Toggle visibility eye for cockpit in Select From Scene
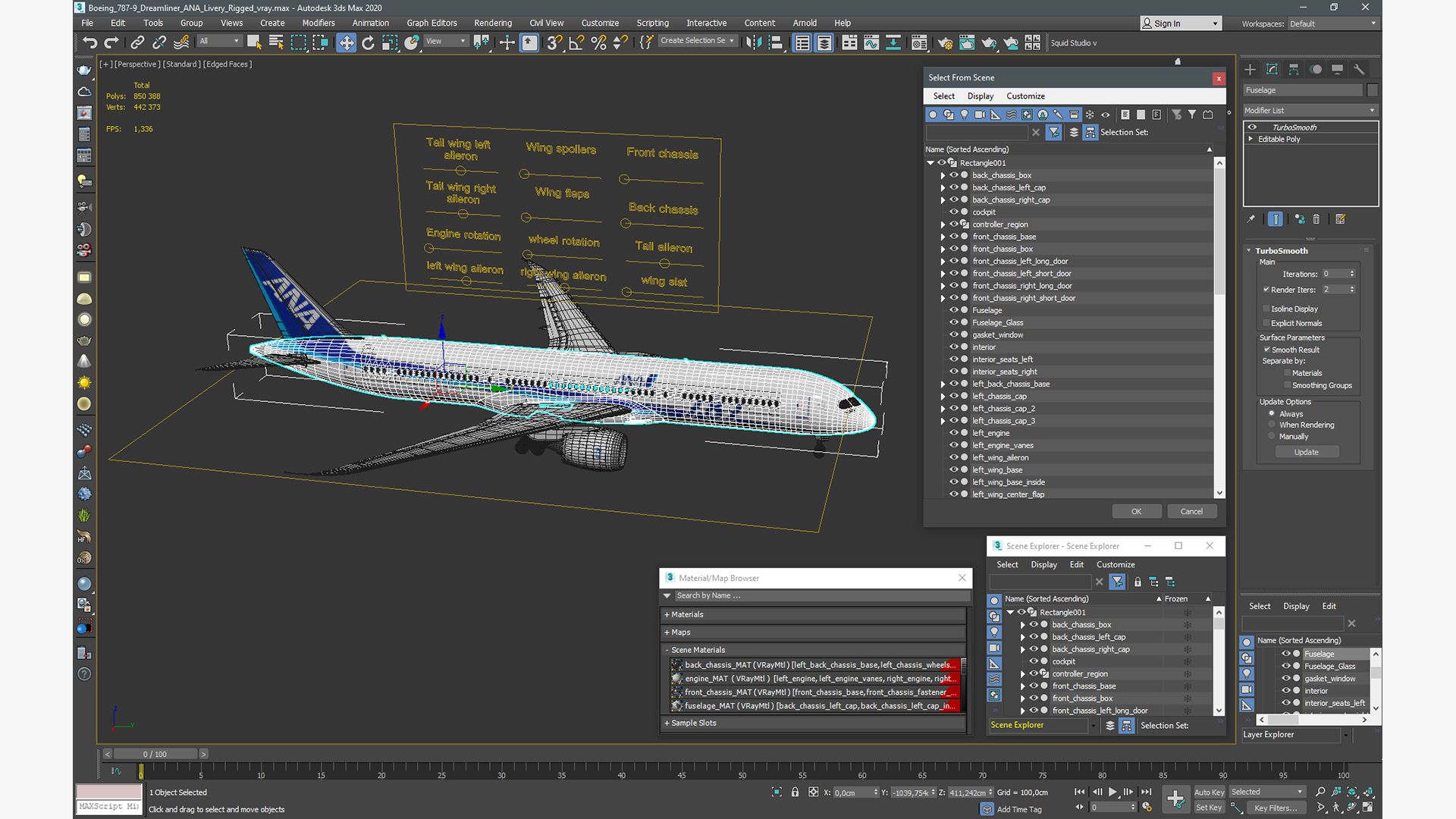Screen dimensions: 1456x819 click(954, 212)
